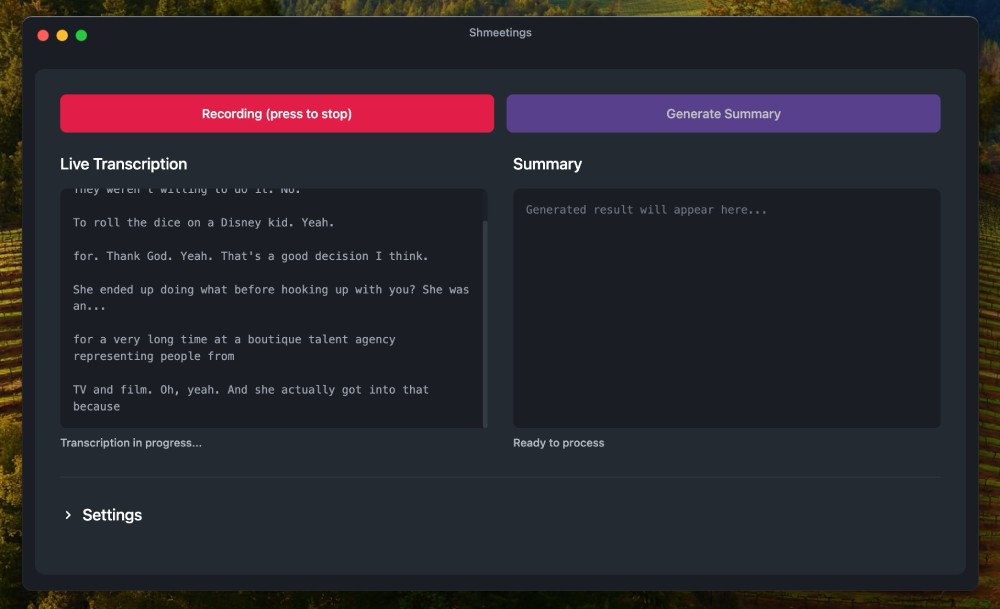Click the green zoom window control
This screenshot has width=1000, height=609.
tap(79, 33)
